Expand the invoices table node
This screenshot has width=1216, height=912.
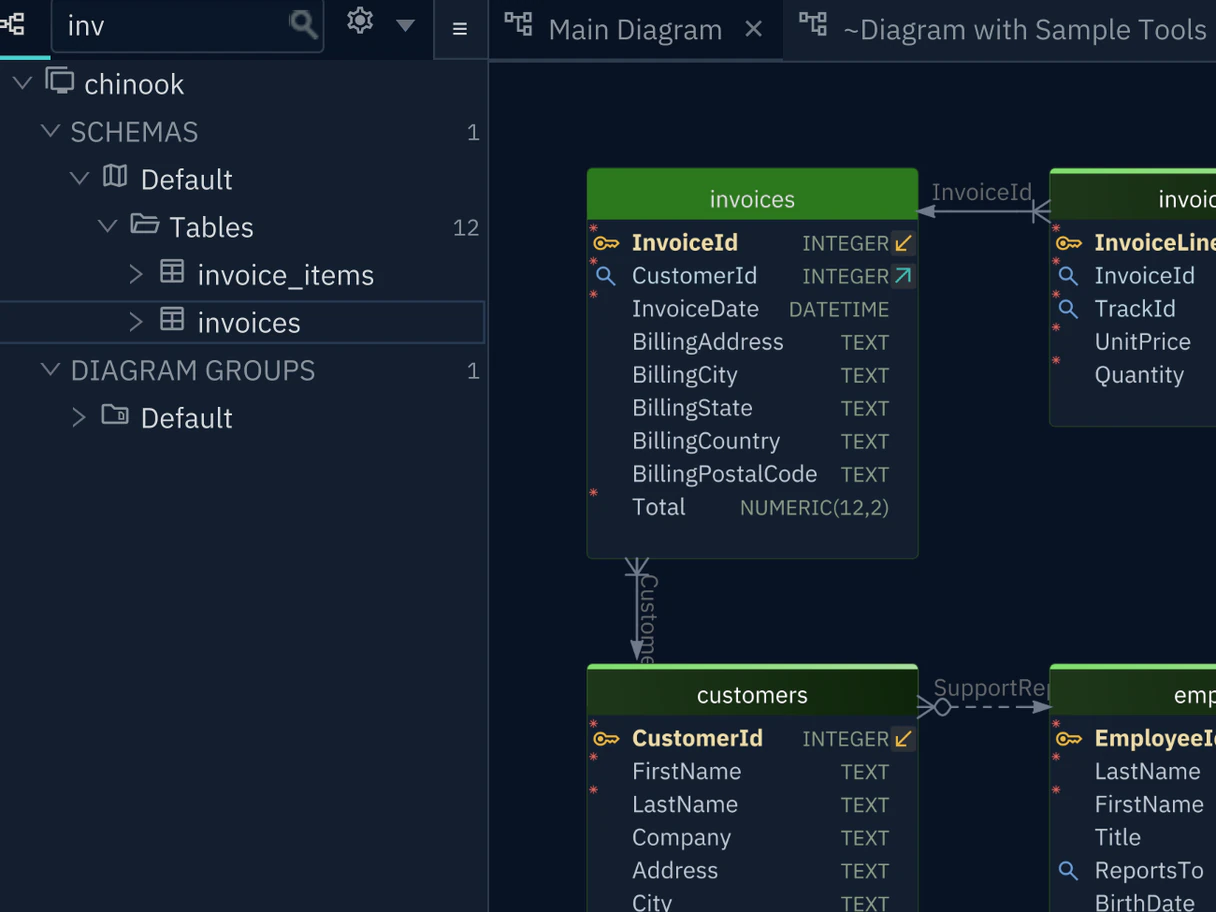point(136,322)
